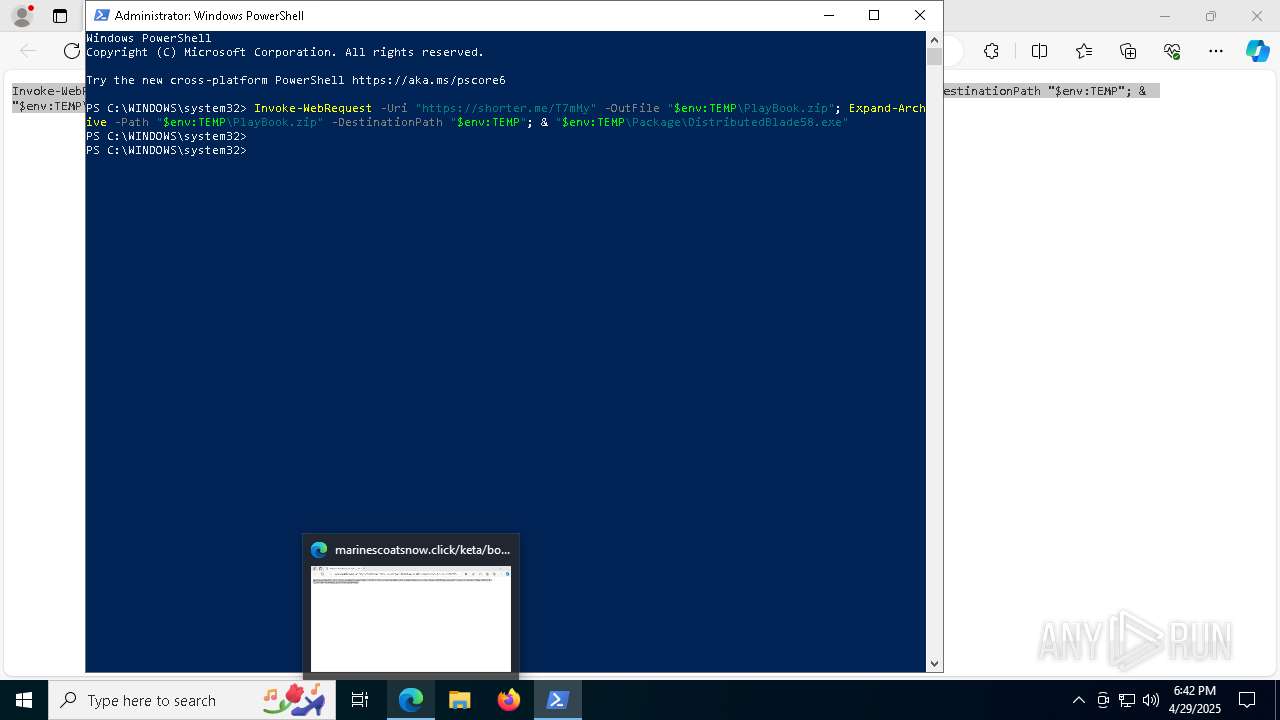This screenshot has width=1280, height=720.
Task: Click the Administrator: Windows PowerShell title
Action: click(x=209, y=15)
